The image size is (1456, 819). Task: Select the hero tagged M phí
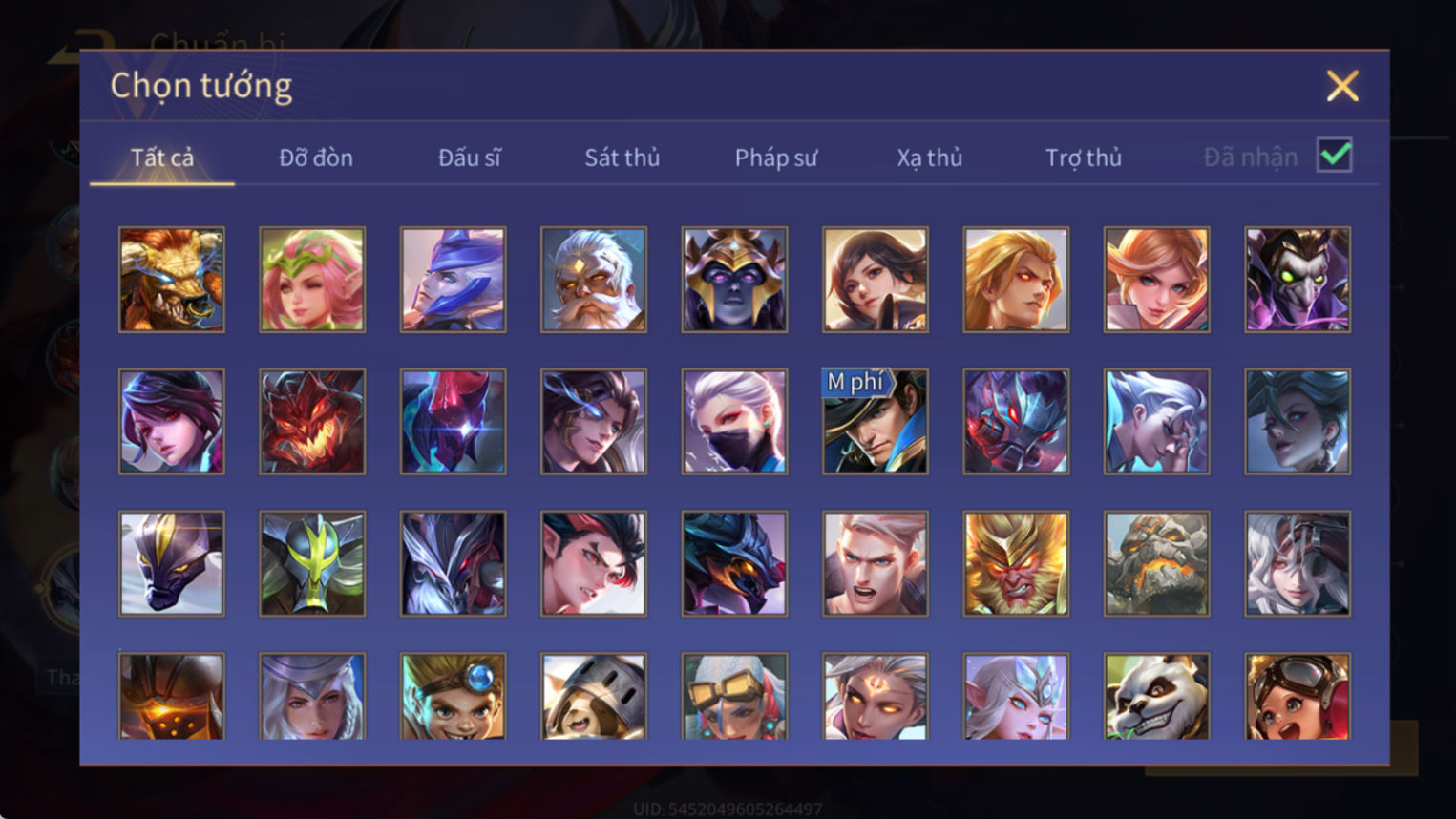click(875, 422)
